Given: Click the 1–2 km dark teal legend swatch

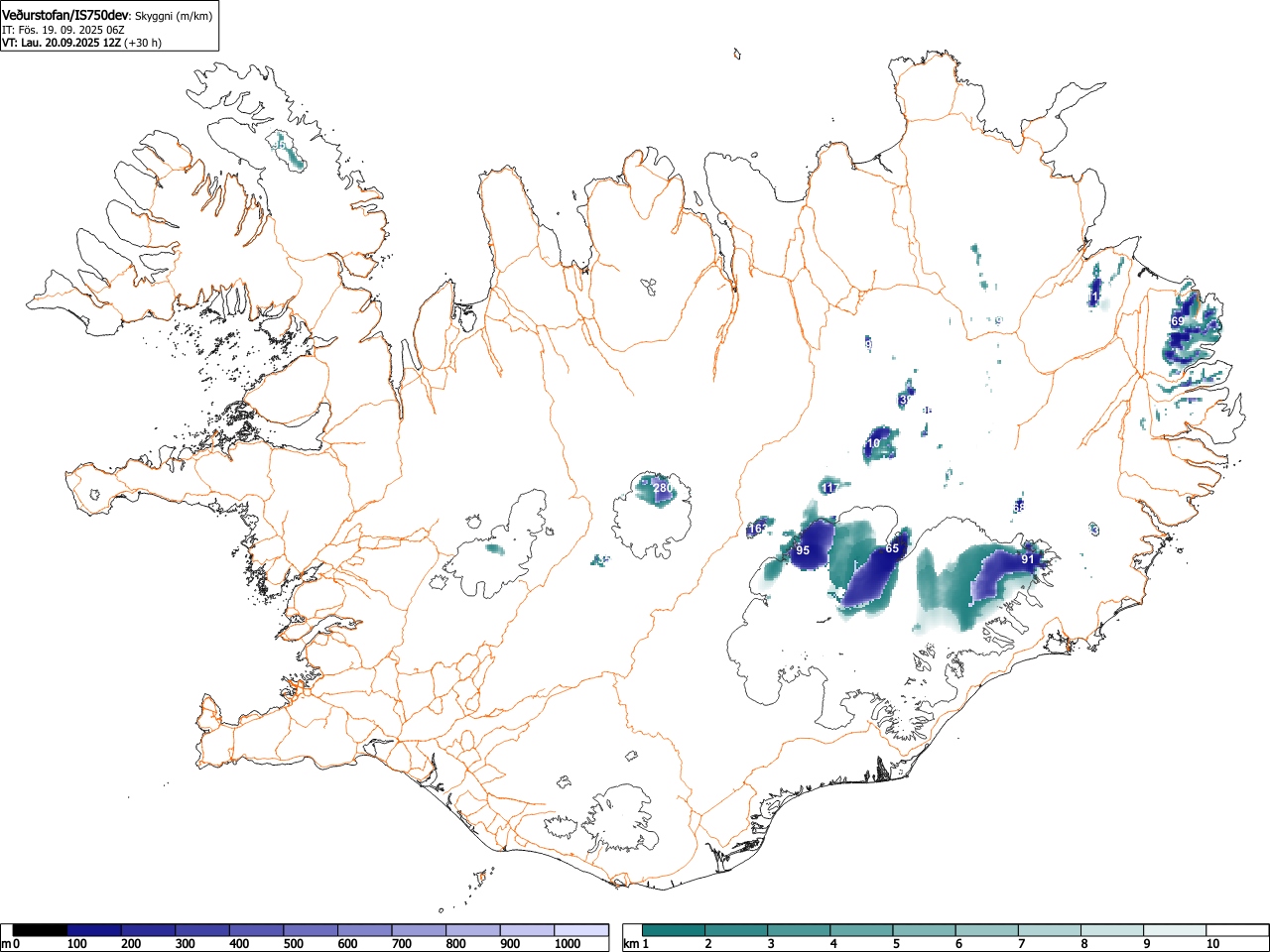Looking at the screenshot, I should pos(675,930).
